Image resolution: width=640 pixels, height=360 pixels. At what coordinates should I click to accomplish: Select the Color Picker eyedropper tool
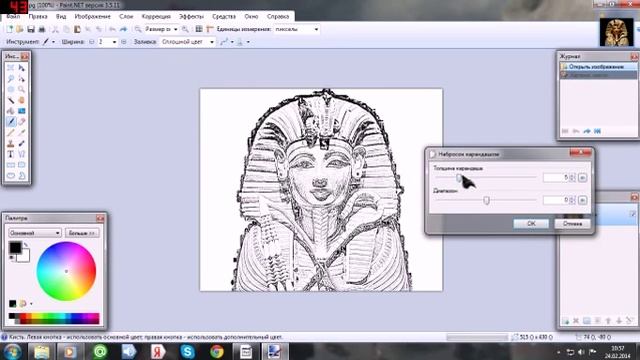click(x=22, y=133)
